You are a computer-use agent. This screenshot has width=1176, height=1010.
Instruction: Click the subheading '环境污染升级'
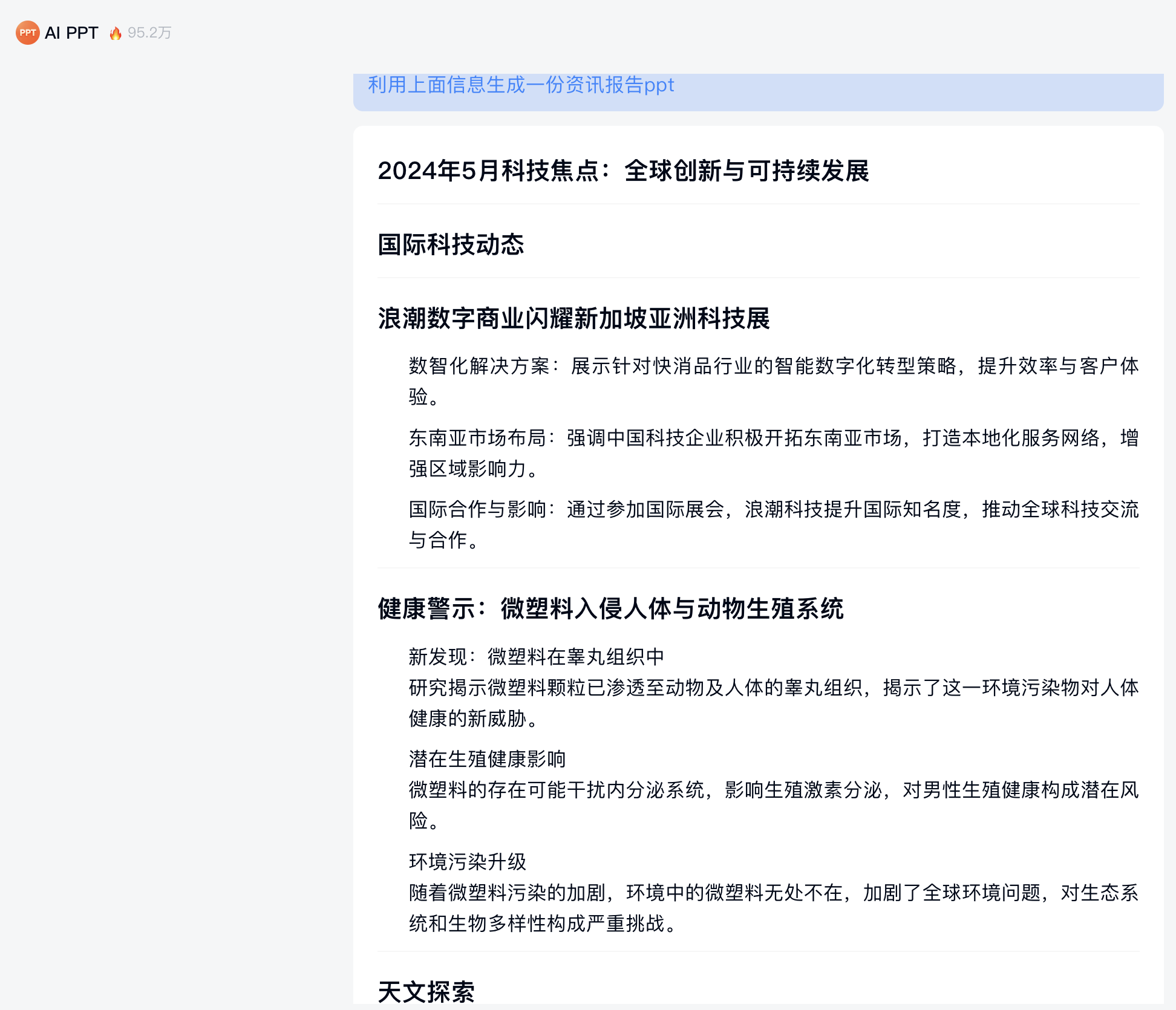(468, 862)
